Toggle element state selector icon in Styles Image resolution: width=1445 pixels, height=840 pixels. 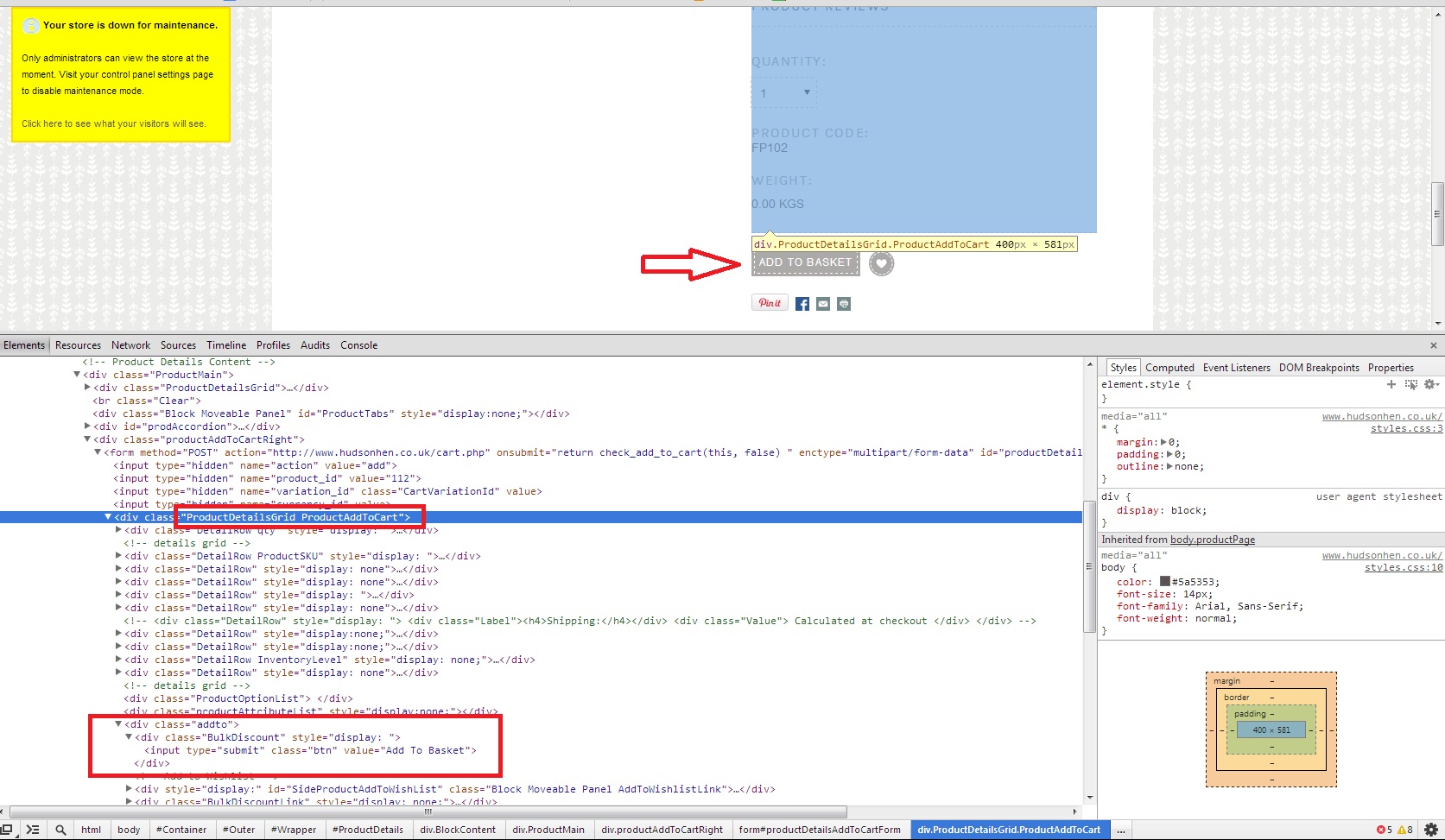pos(1410,384)
